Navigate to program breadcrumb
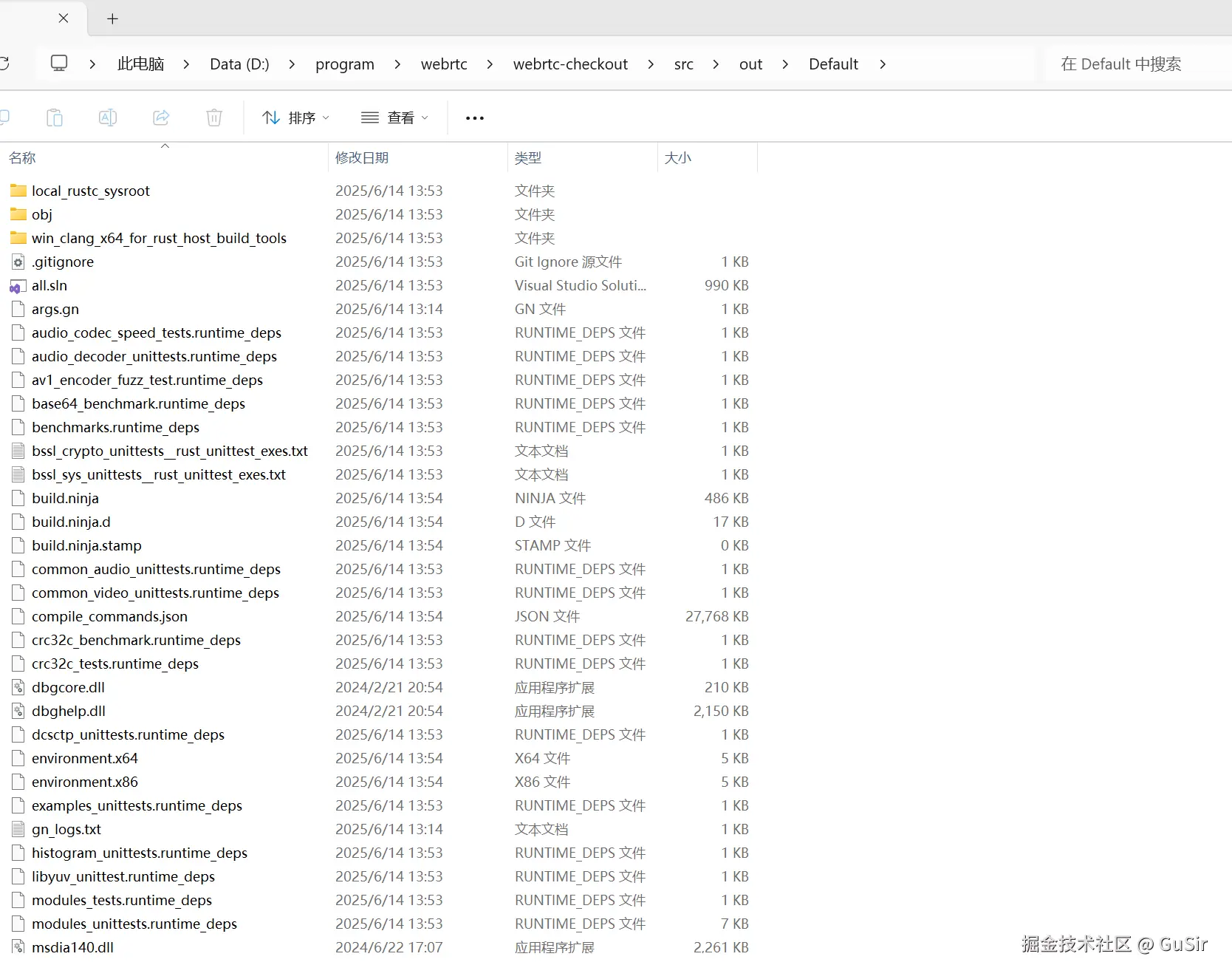The height and width of the screenshot is (979, 1232). point(345,64)
